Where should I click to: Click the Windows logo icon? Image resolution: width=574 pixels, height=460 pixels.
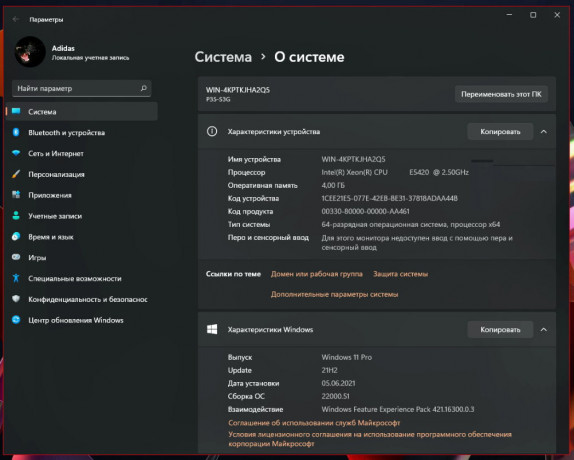pos(212,329)
